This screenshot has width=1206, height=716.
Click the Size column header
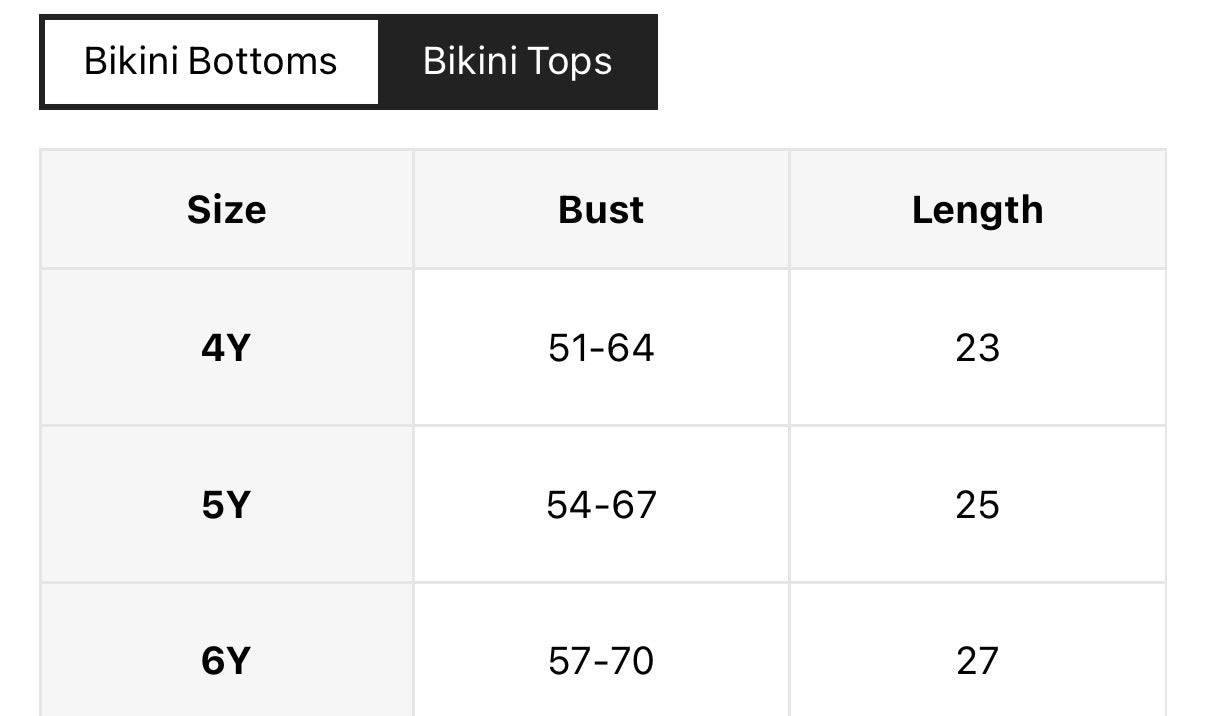[x=227, y=210]
